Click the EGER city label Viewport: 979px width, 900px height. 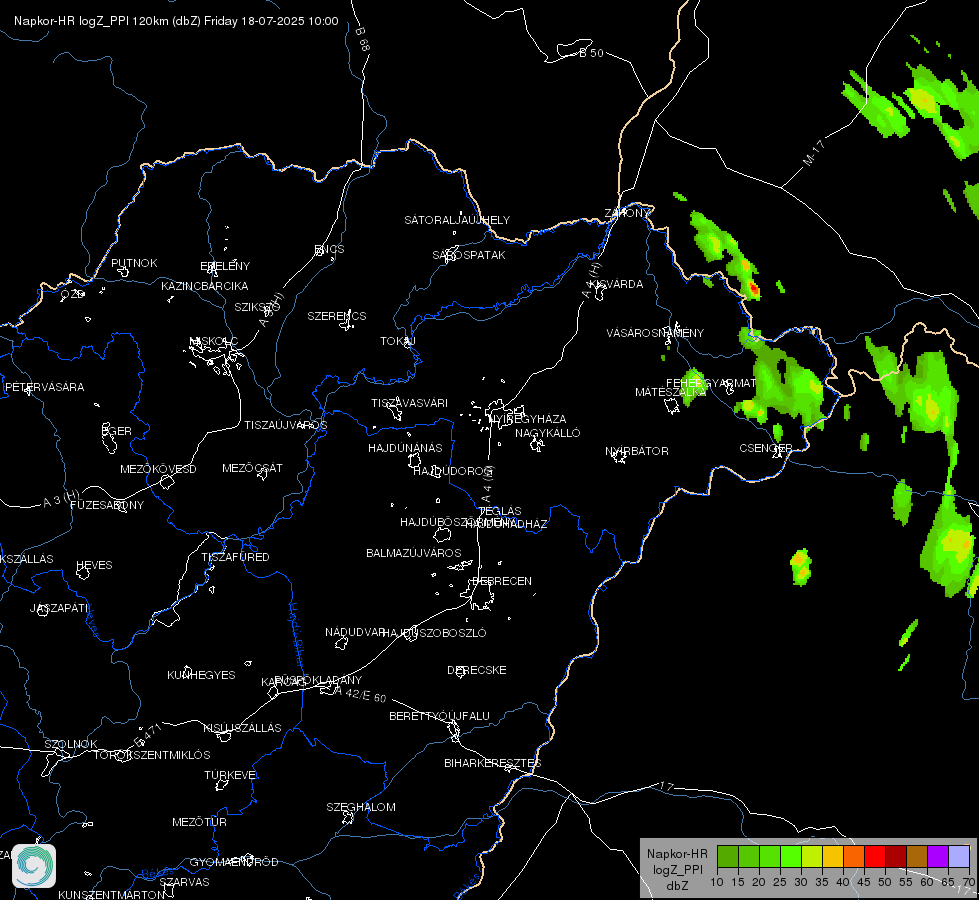[x=117, y=431]
